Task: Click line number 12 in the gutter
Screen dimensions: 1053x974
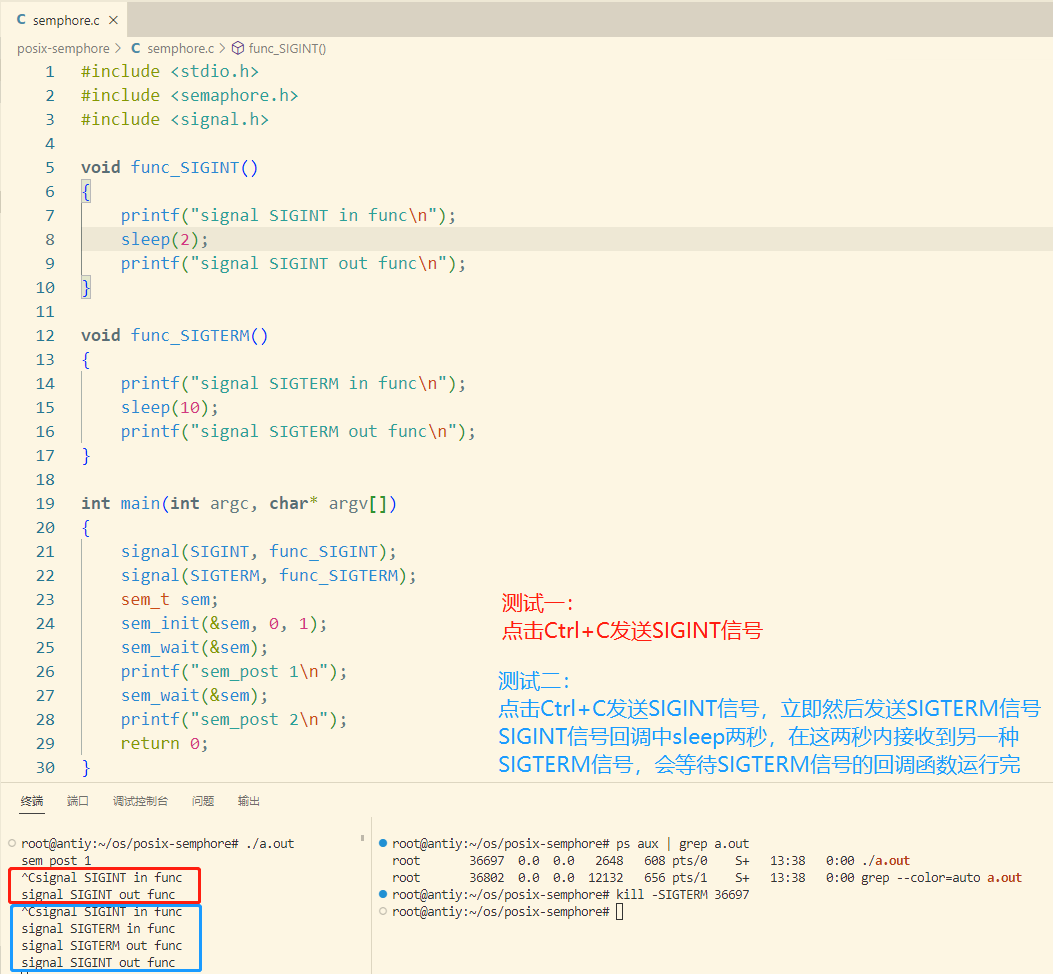Action: click(x=45, y=336)
